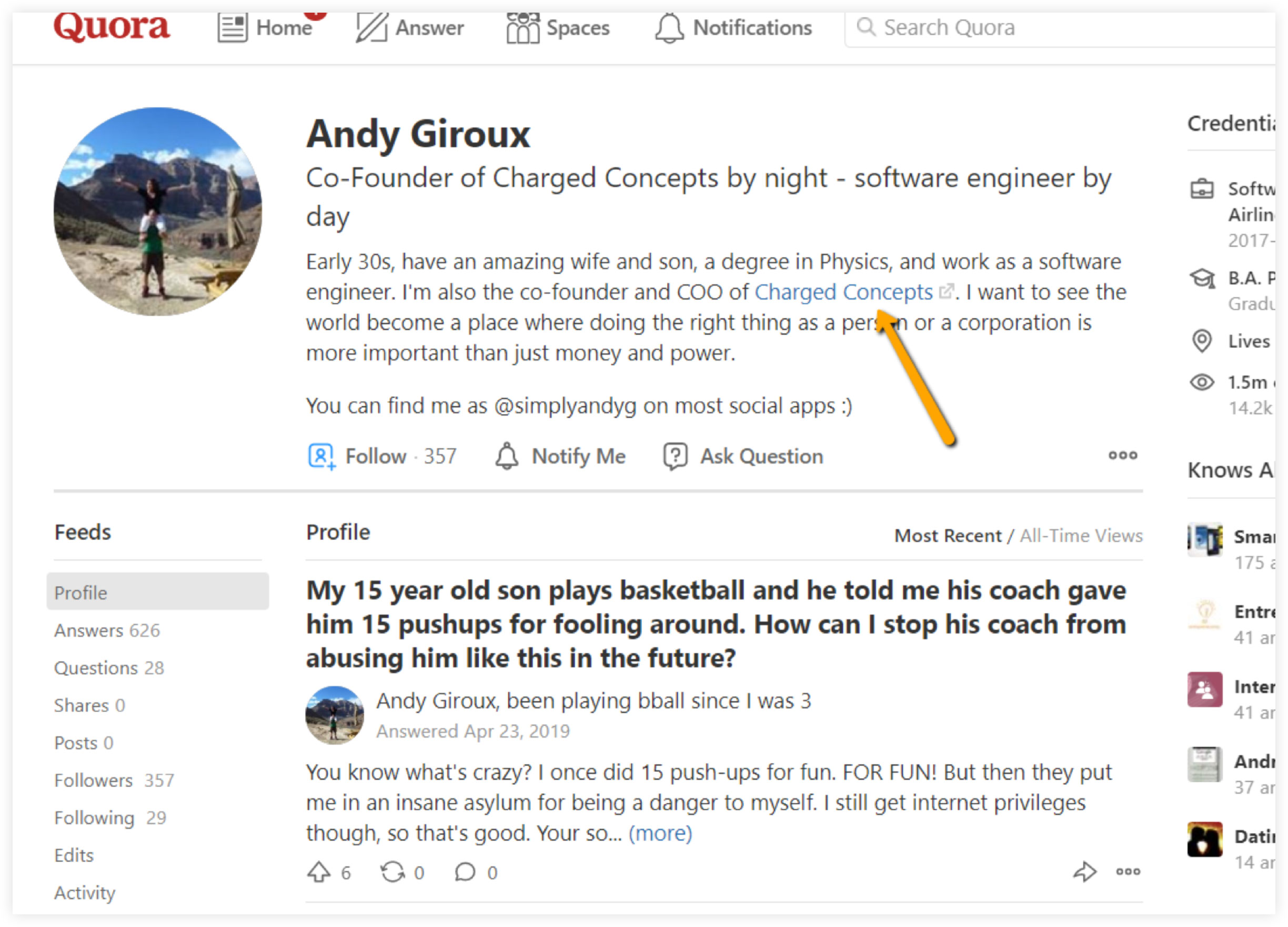Click the Follow person icon
Viewport: 1288px width, 927px height.
[321, 456]
